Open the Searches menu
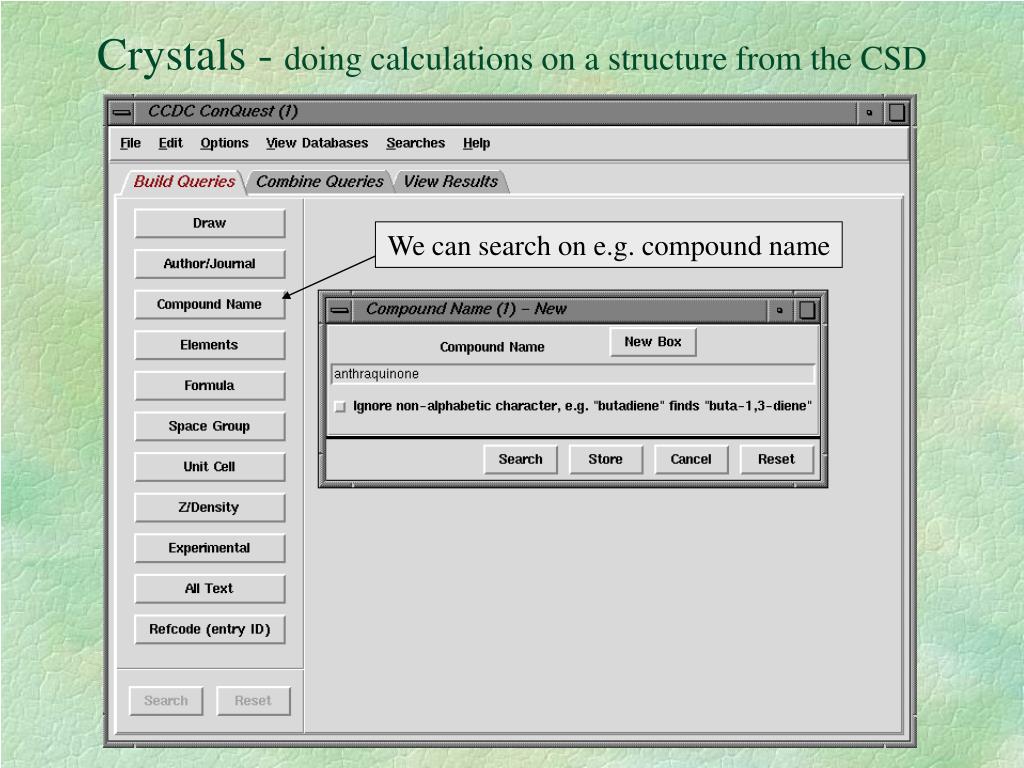The height and width of the screenshot is (768, 1024). (415, 143)
